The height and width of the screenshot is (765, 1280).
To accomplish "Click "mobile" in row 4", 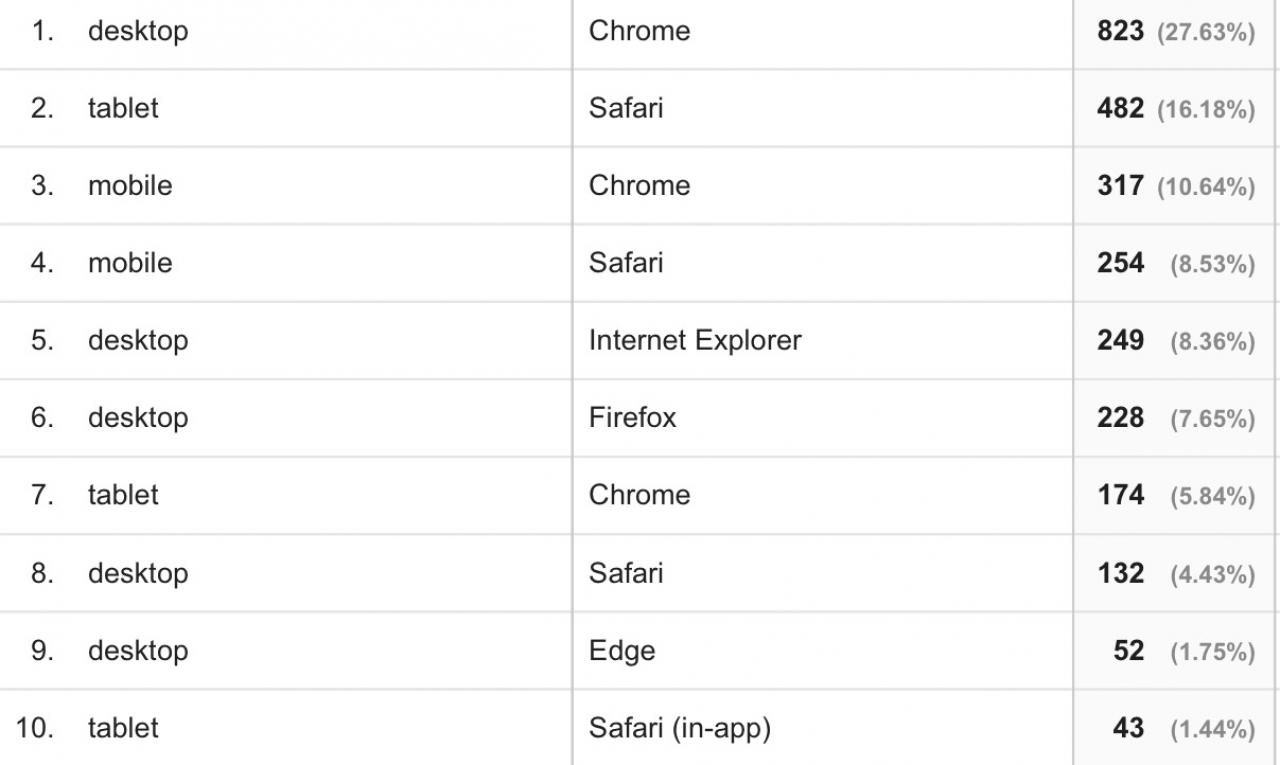I will click(130, 263).
